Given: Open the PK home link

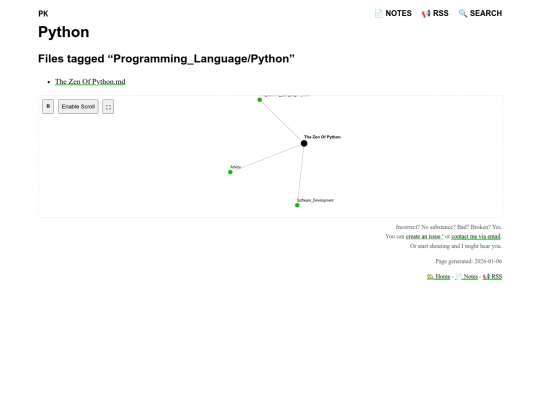Looking at the screenshot, I should click(43, 14).
